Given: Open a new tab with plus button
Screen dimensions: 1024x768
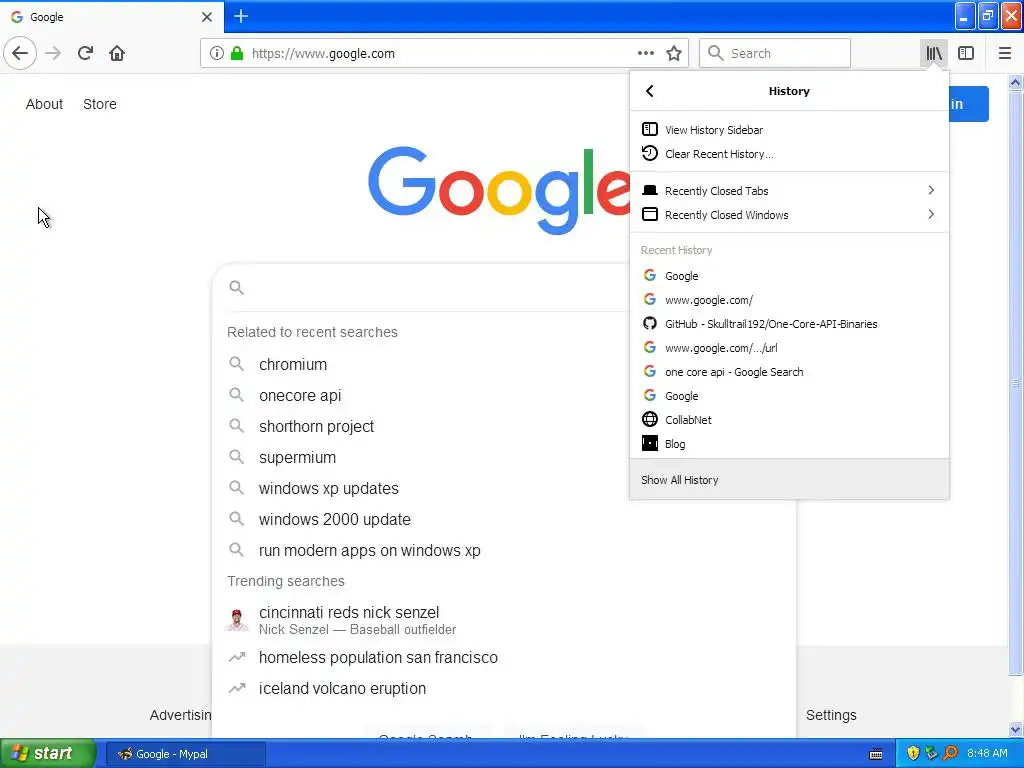Looking at the screenshot, I should click(241, 16).
